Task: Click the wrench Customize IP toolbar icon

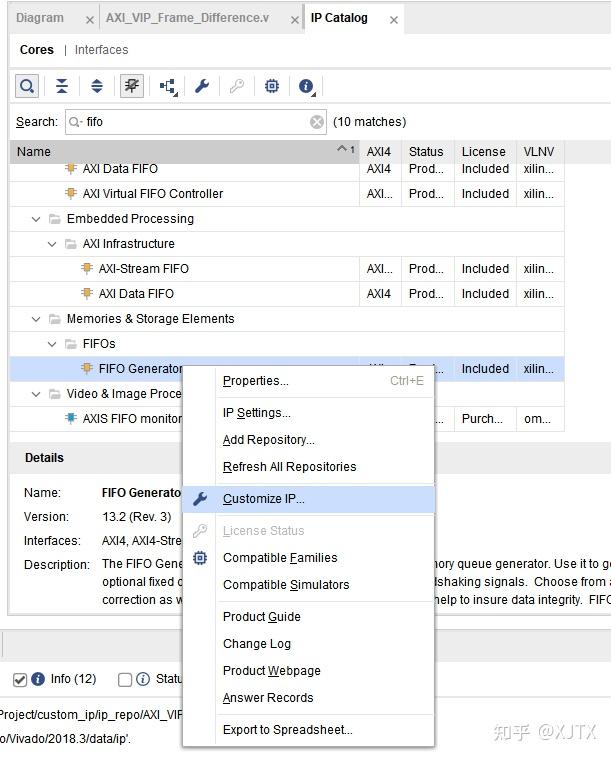Action: click(x=202, y=87)
